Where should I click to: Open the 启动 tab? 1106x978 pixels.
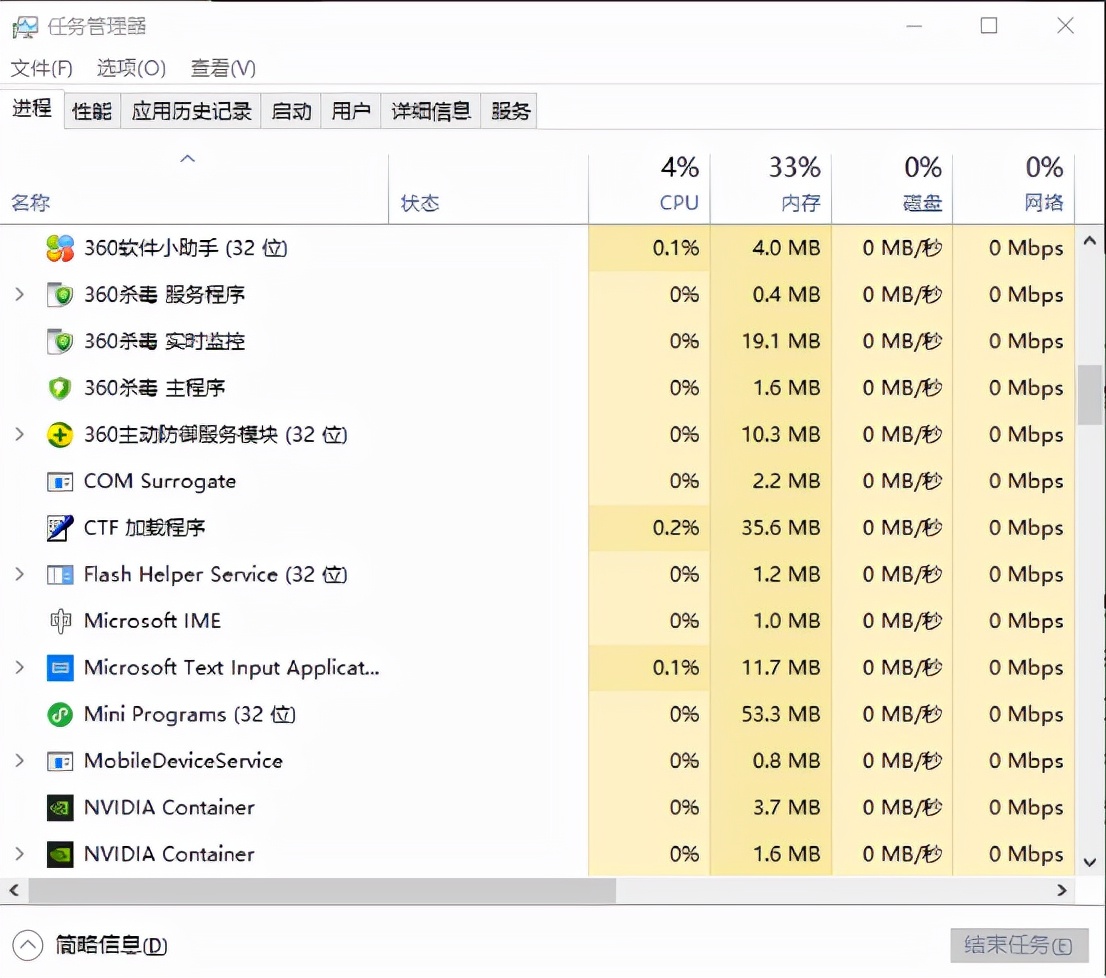[291, 111]
